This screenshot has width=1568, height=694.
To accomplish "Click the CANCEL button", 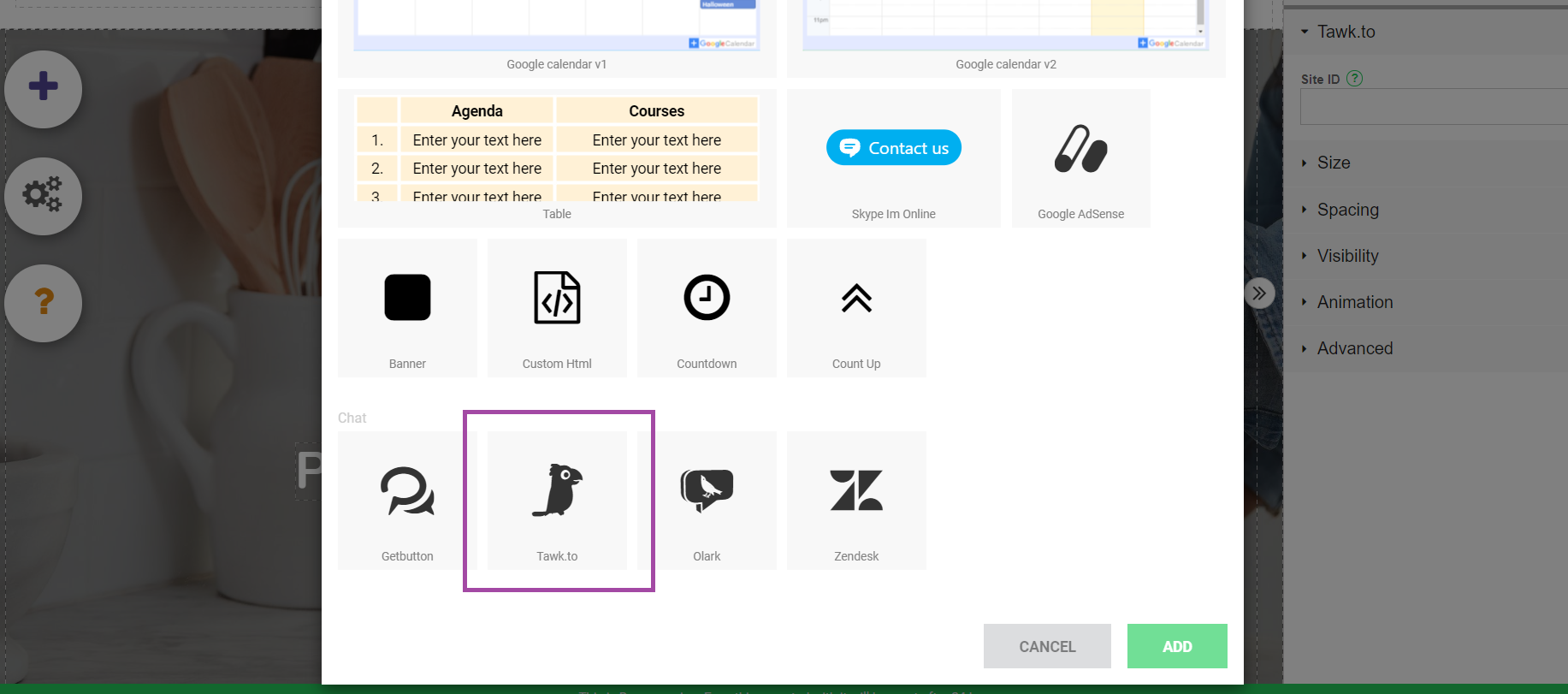I will point(1047,646).
